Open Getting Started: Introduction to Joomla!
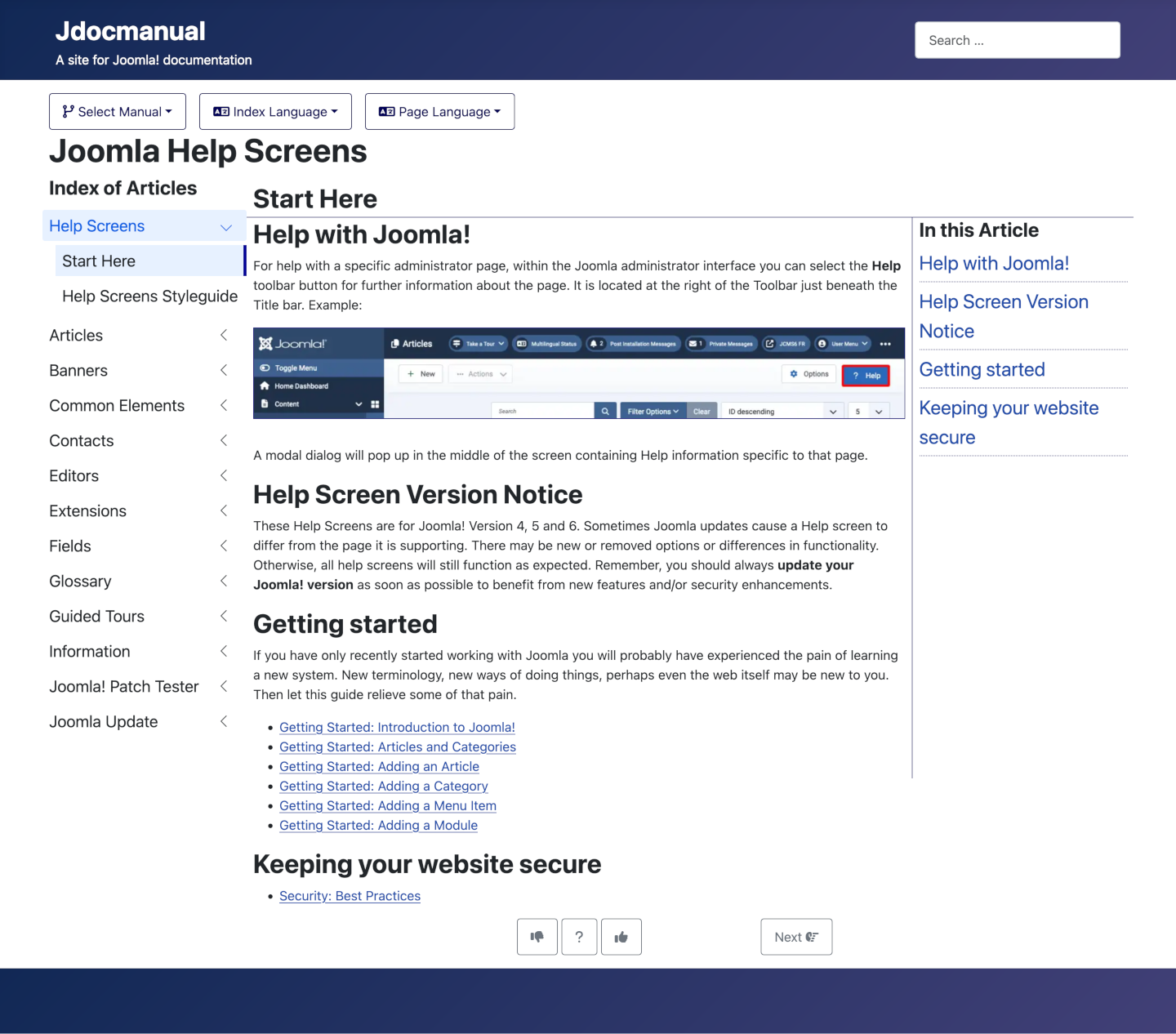This screenshot has width=1176, height=1034. pyautogui.click(x=397, y=728)
